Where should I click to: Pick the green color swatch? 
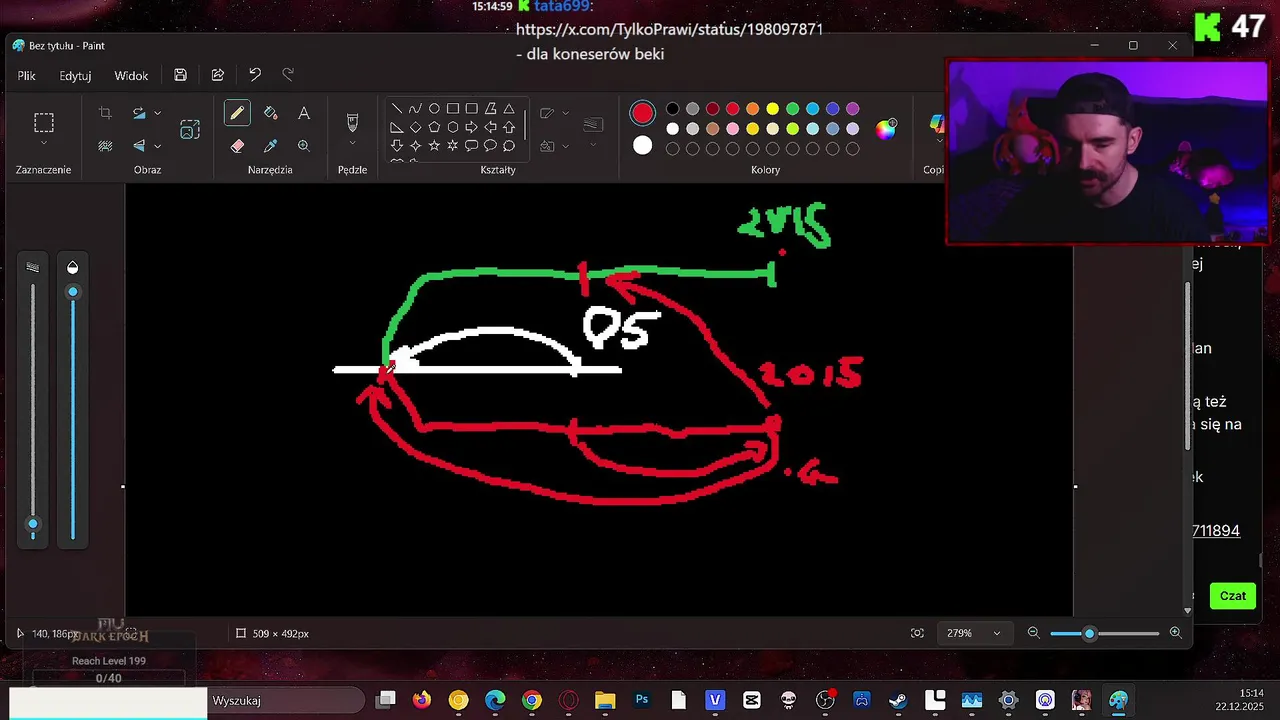coord(792,109)
